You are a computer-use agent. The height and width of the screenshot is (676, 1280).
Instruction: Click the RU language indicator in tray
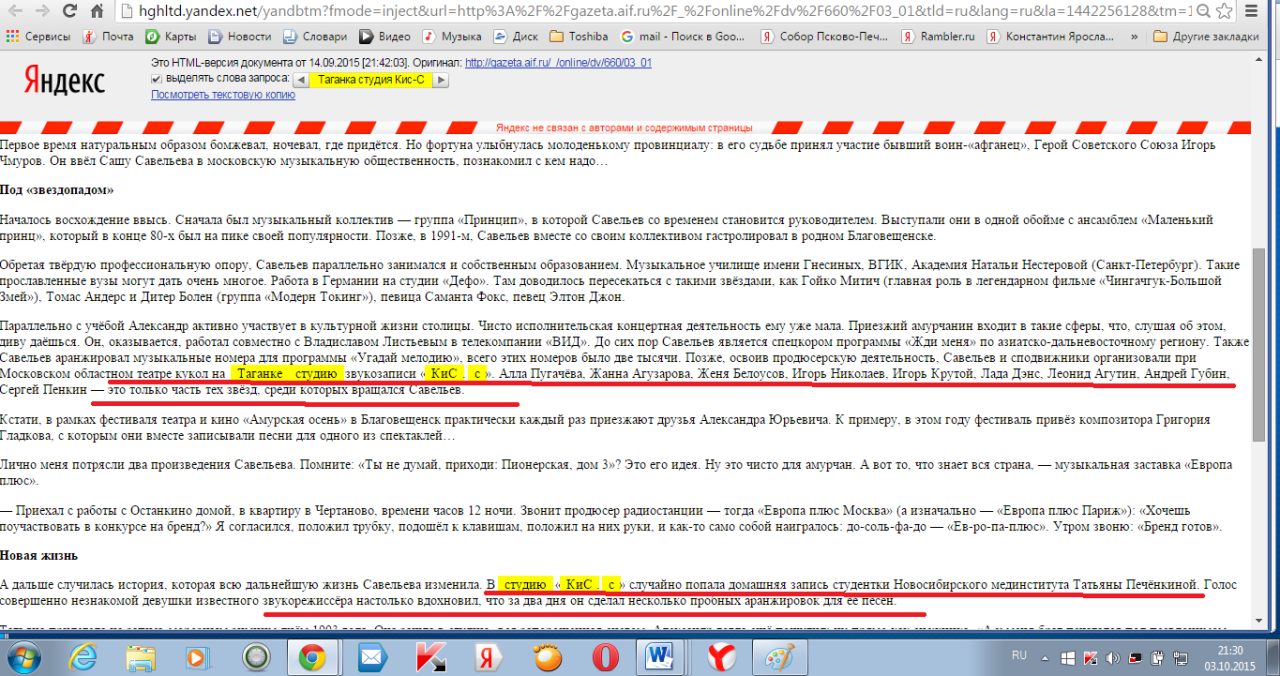point(1019,655)
